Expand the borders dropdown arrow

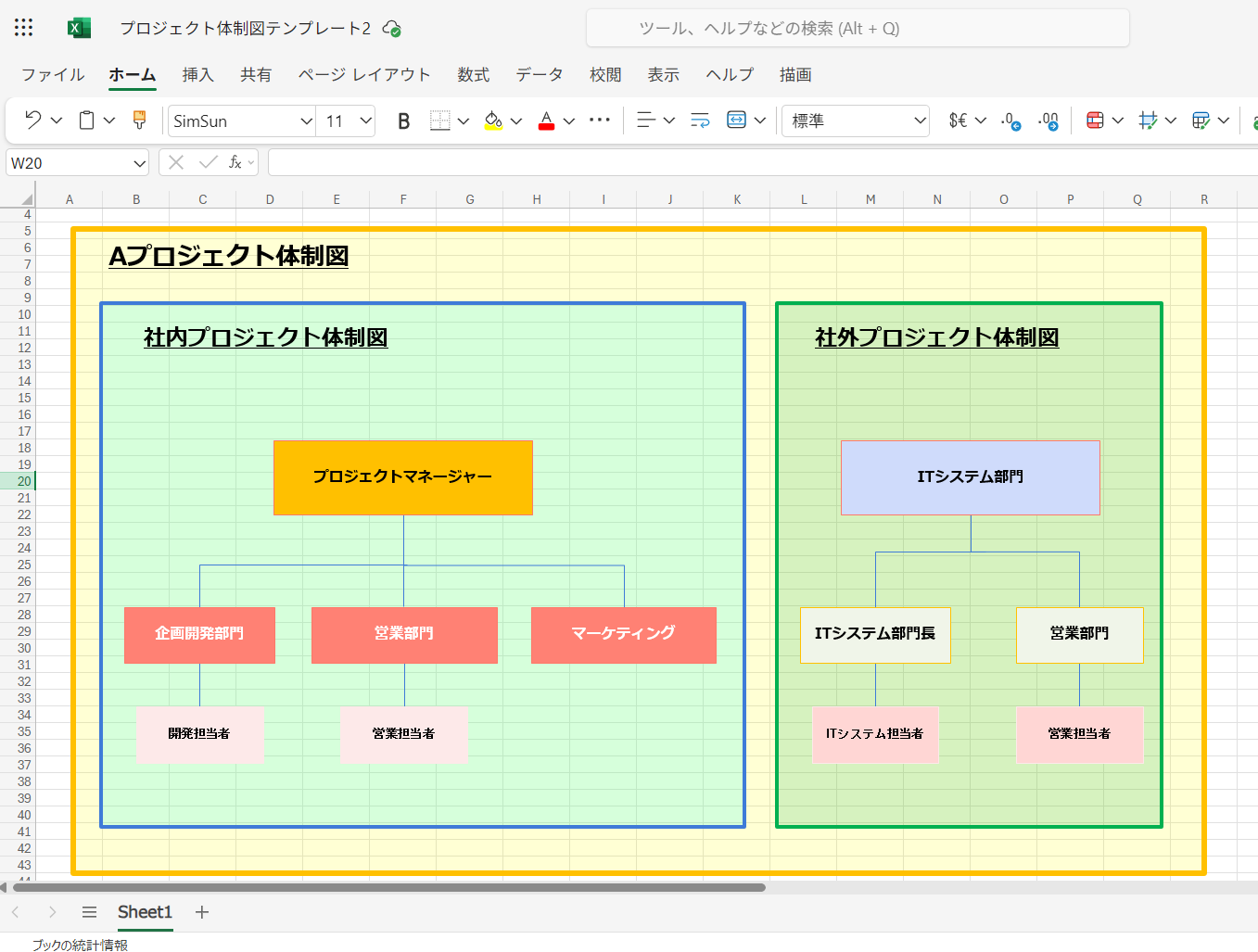tap(464, 121)
